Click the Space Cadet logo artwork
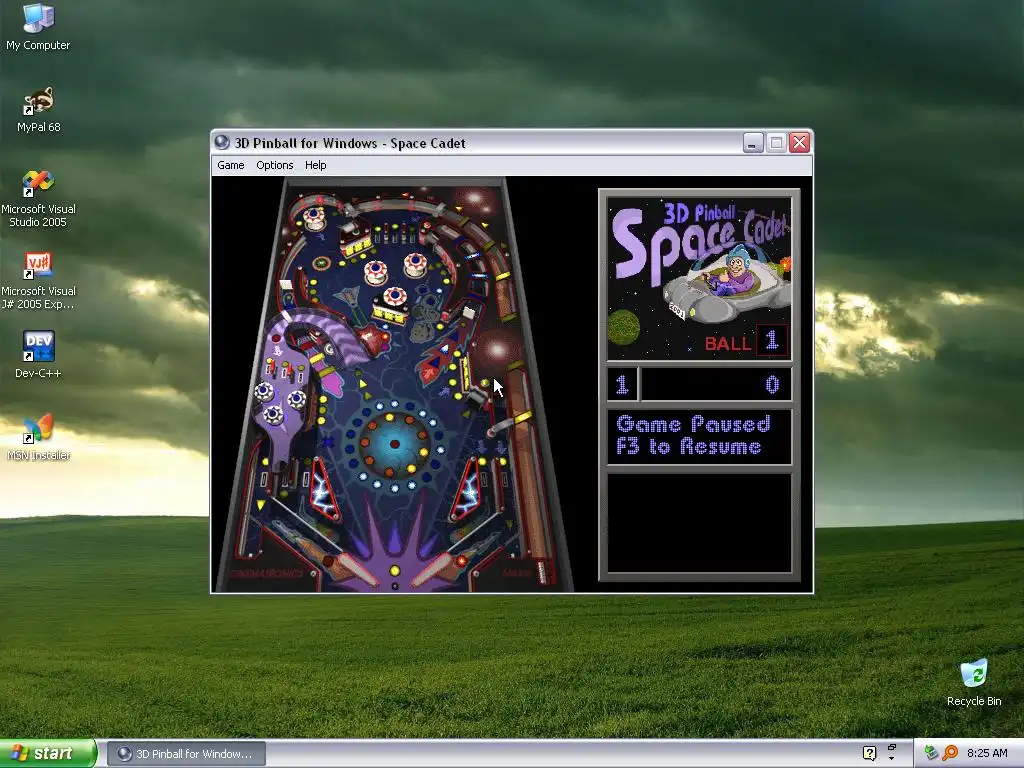 pyautogui.click(x=699, y=278)
